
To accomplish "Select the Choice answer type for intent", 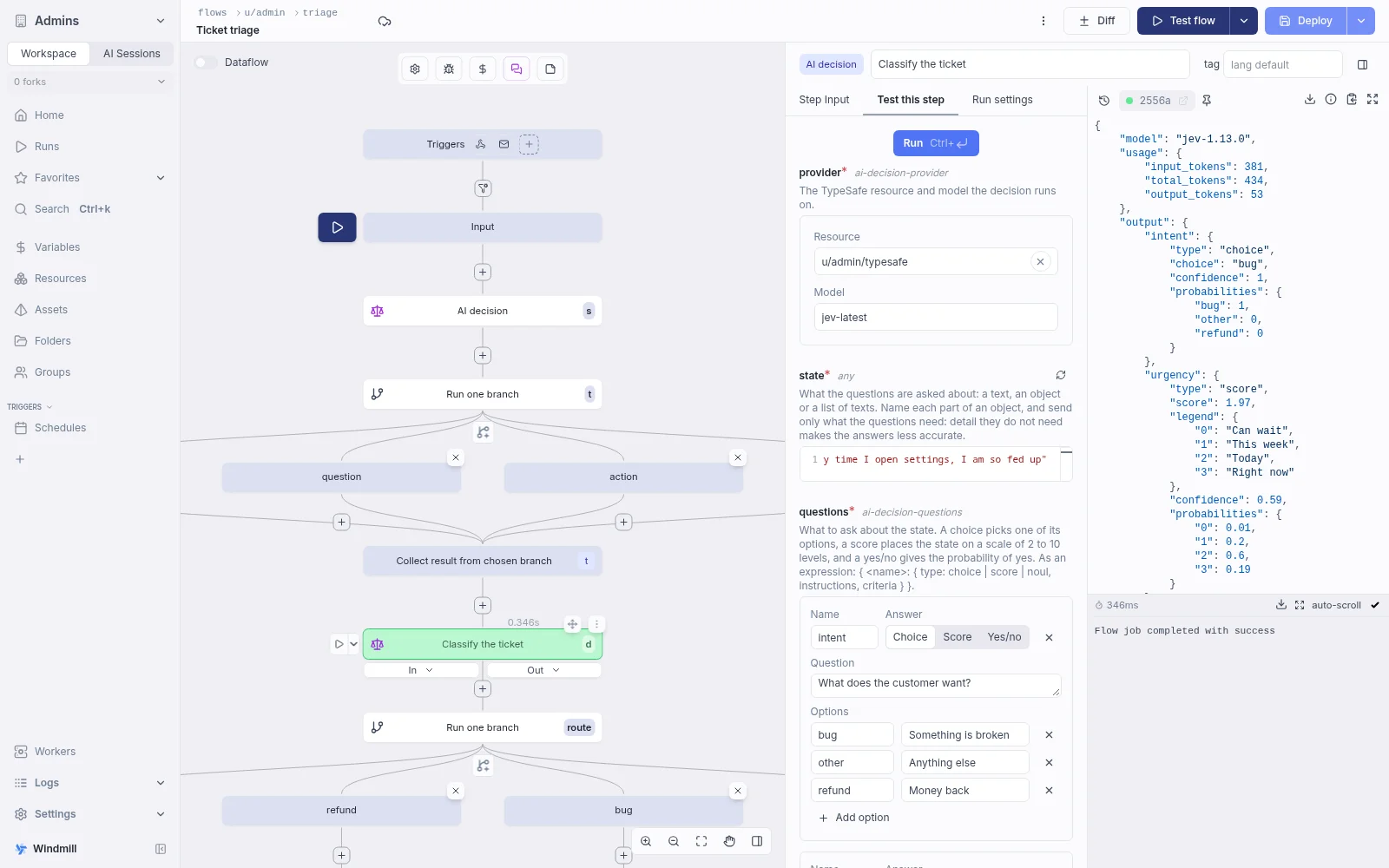I will tap(910, 637).
